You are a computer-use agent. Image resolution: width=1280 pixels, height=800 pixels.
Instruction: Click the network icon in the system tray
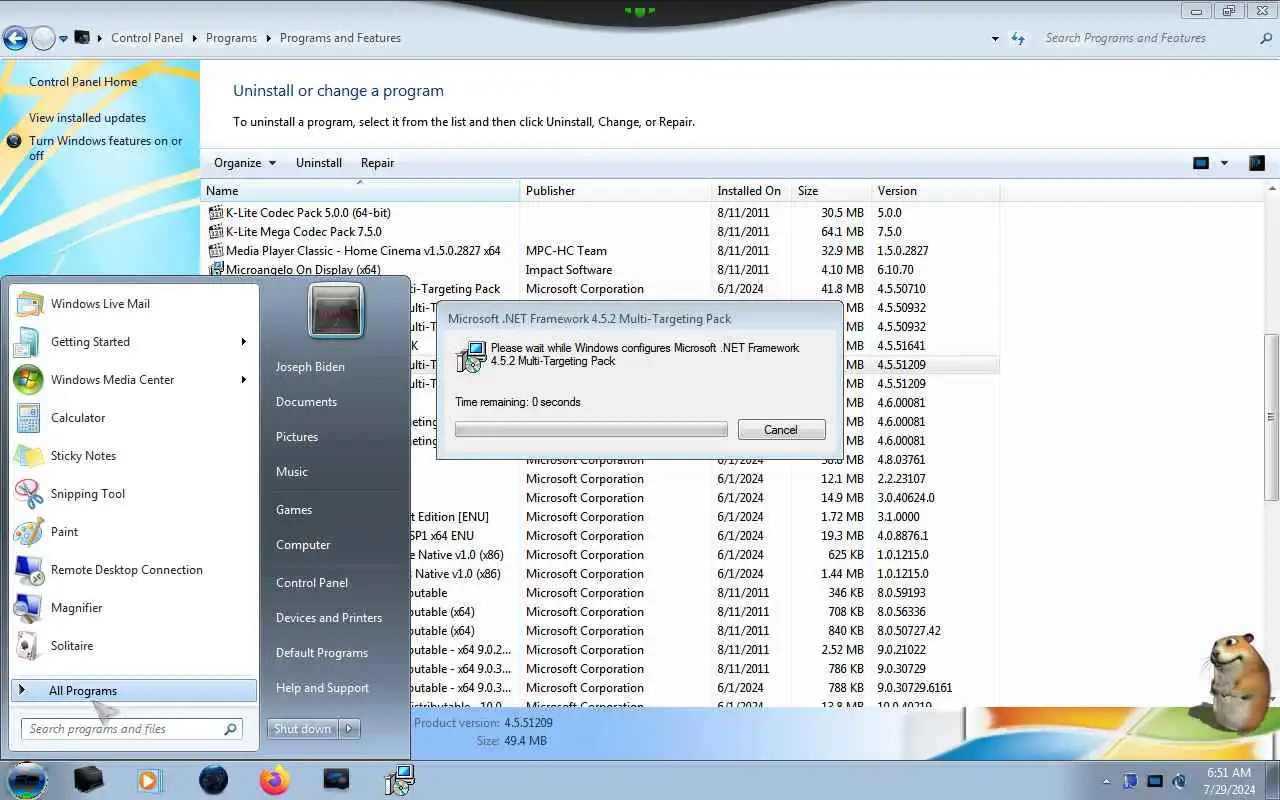point(1155,781)
